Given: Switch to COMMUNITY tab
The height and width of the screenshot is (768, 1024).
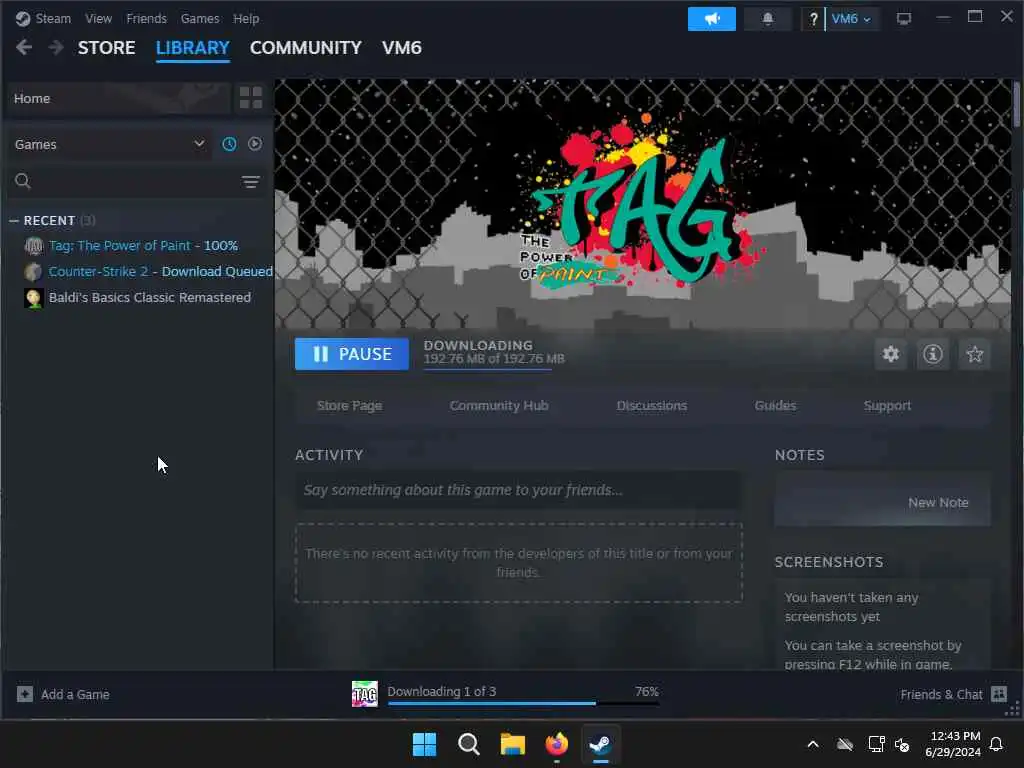Looking at the screenshot, I should tap(306, 48).
